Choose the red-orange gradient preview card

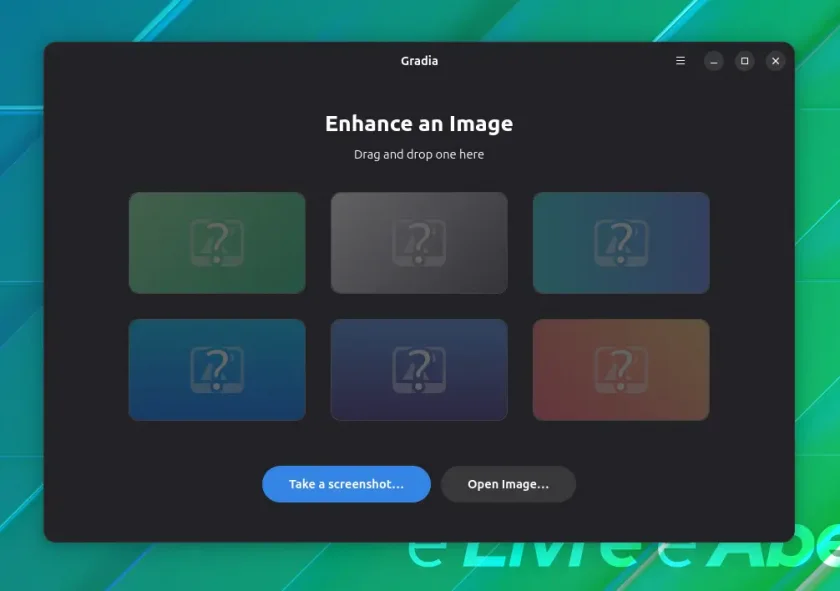621,370
